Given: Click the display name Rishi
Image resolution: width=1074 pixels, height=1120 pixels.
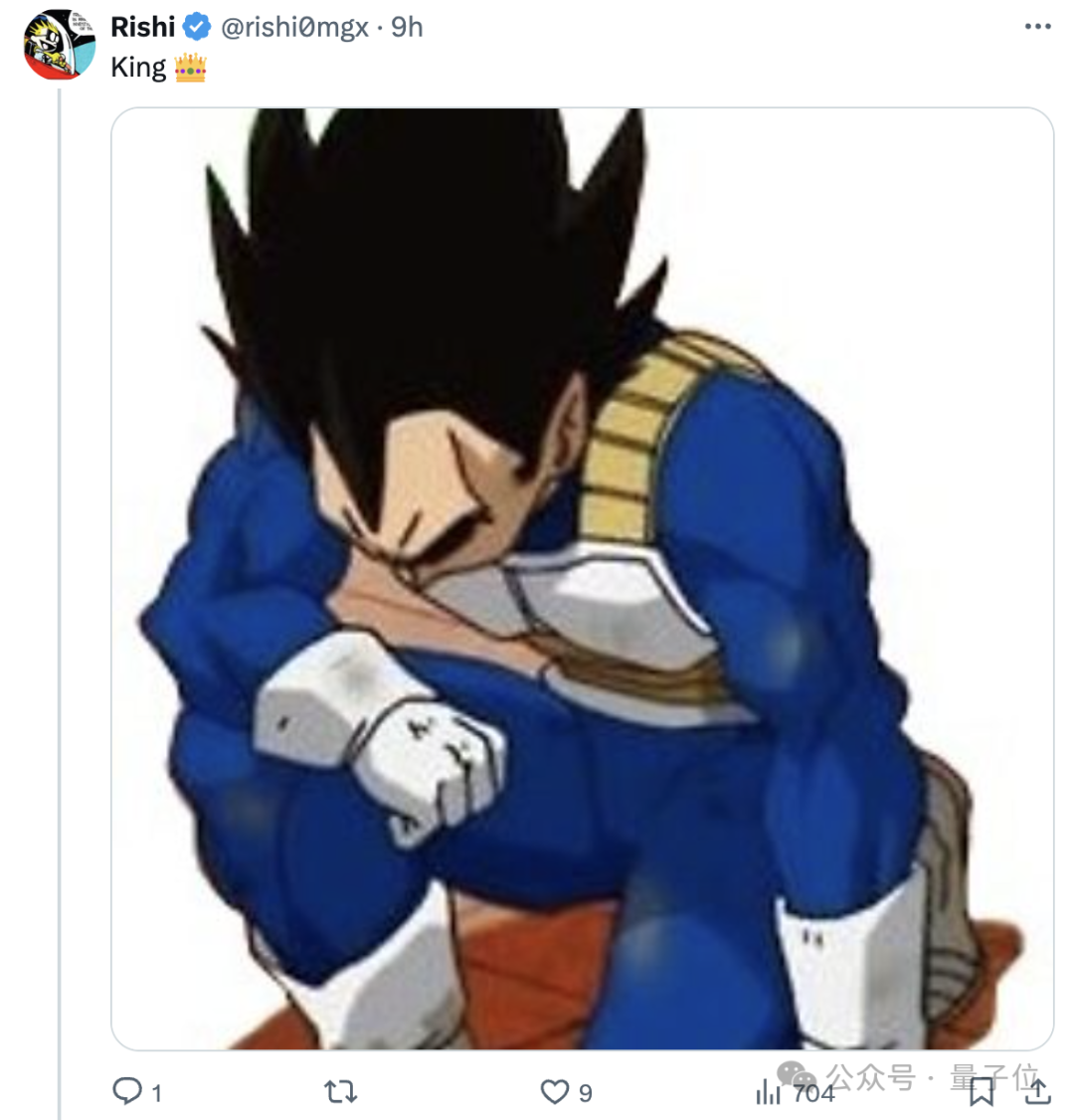Looking at the screenshot, I should click(143, 27).
